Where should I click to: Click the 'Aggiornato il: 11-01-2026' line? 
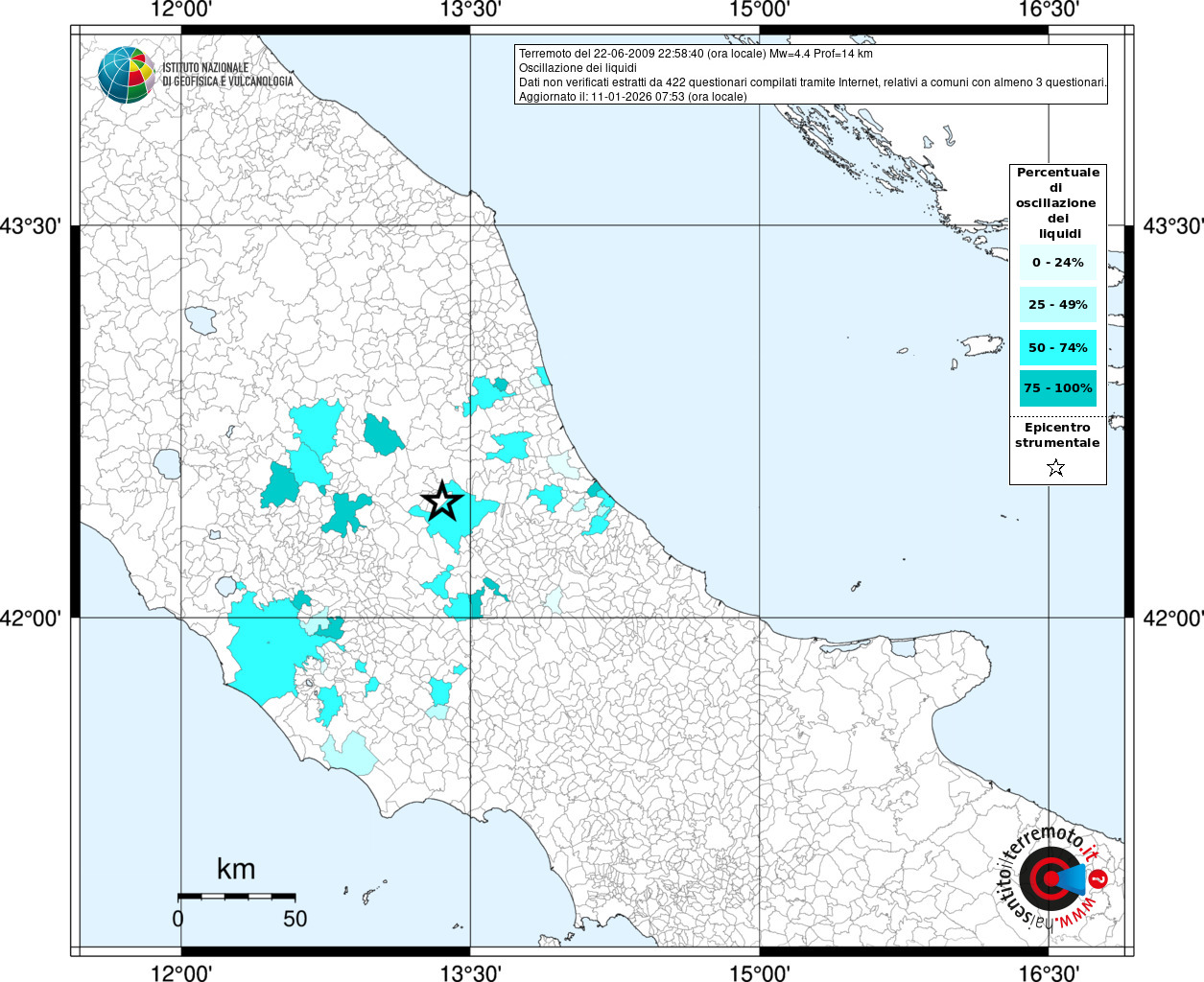632,97
